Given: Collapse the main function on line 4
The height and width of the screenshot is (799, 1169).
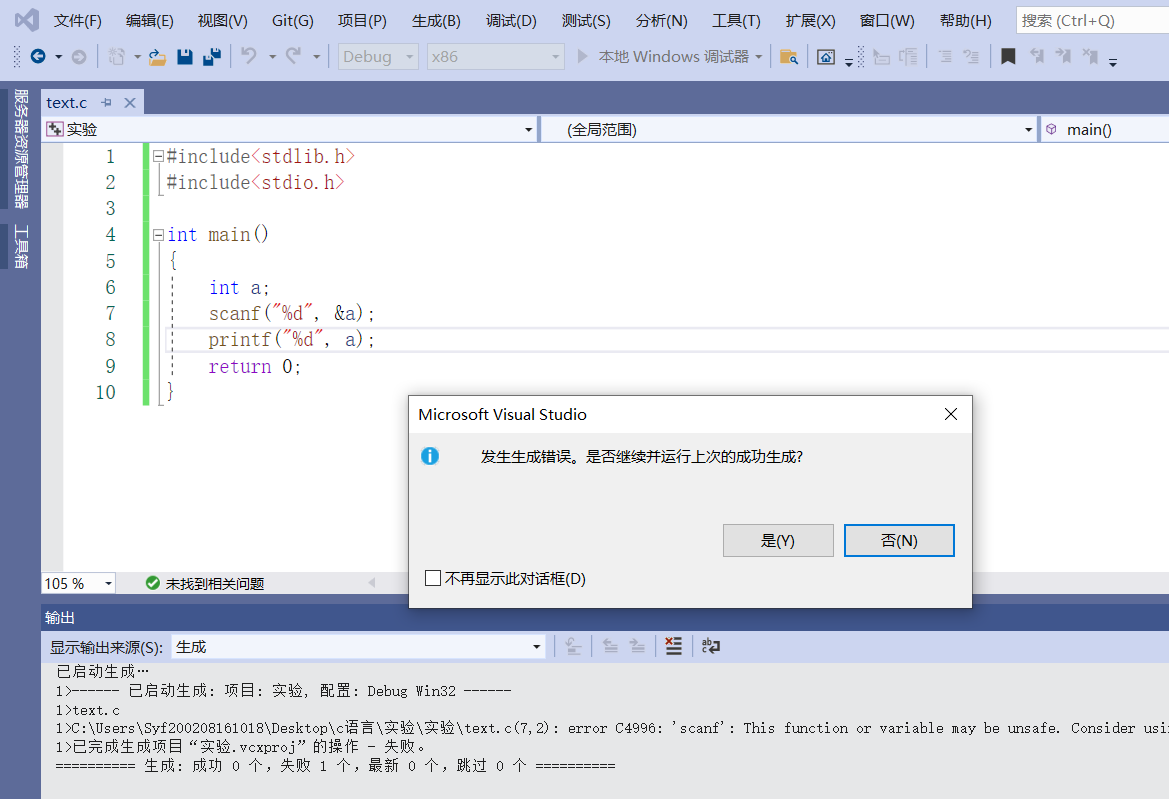Looking at the screenshot, I should tap(158, 235).
